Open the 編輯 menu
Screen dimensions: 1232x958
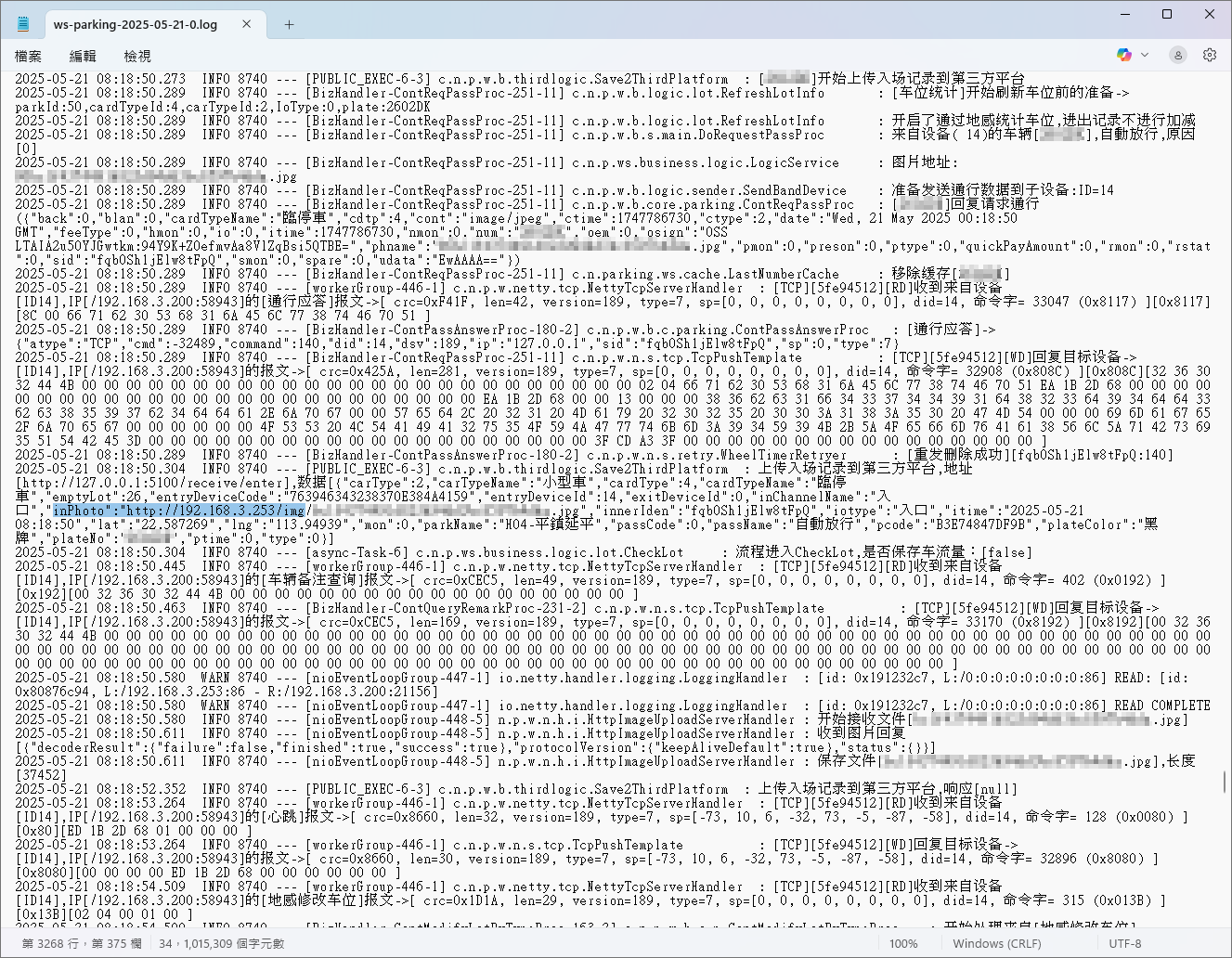click(83, 56)
